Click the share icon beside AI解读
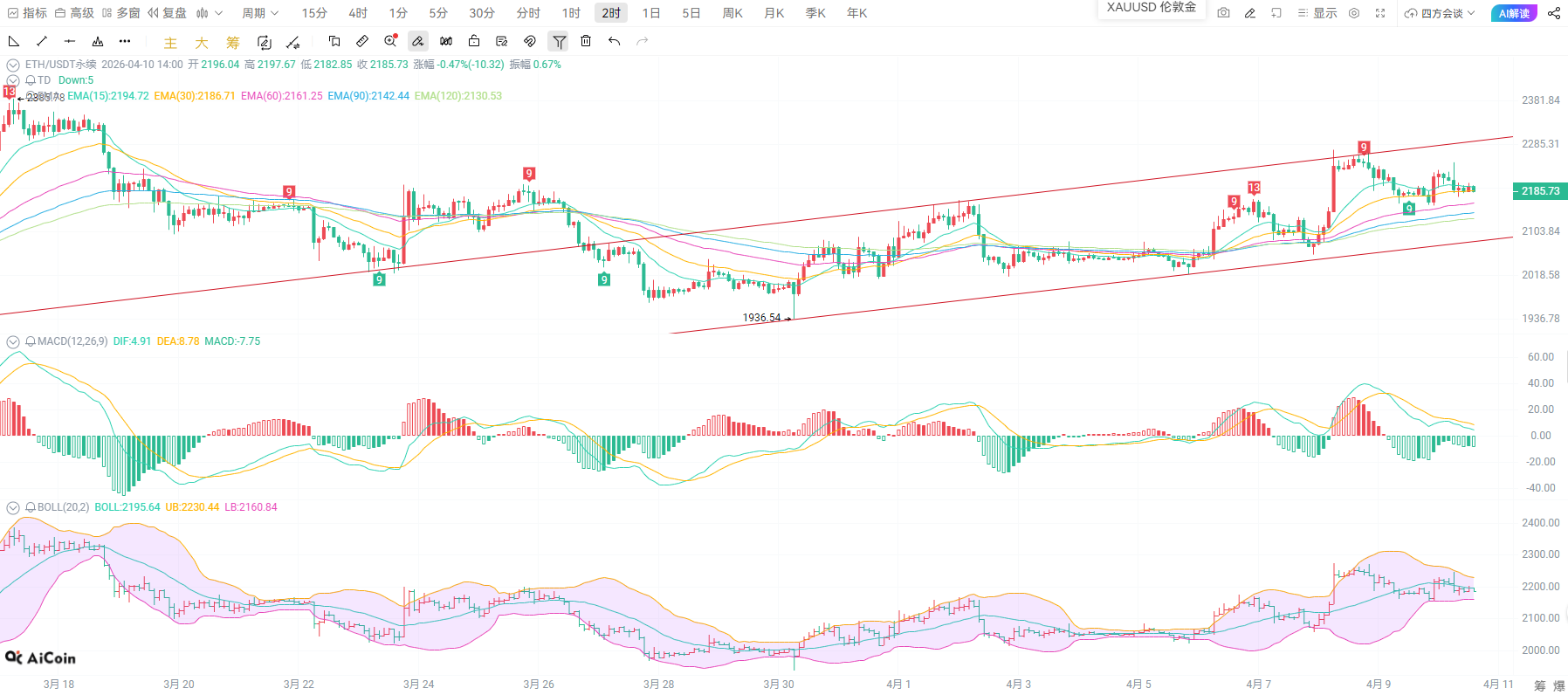Image resolution: width=1568 pixels, height=695 pixels. tap(1554, 13)
